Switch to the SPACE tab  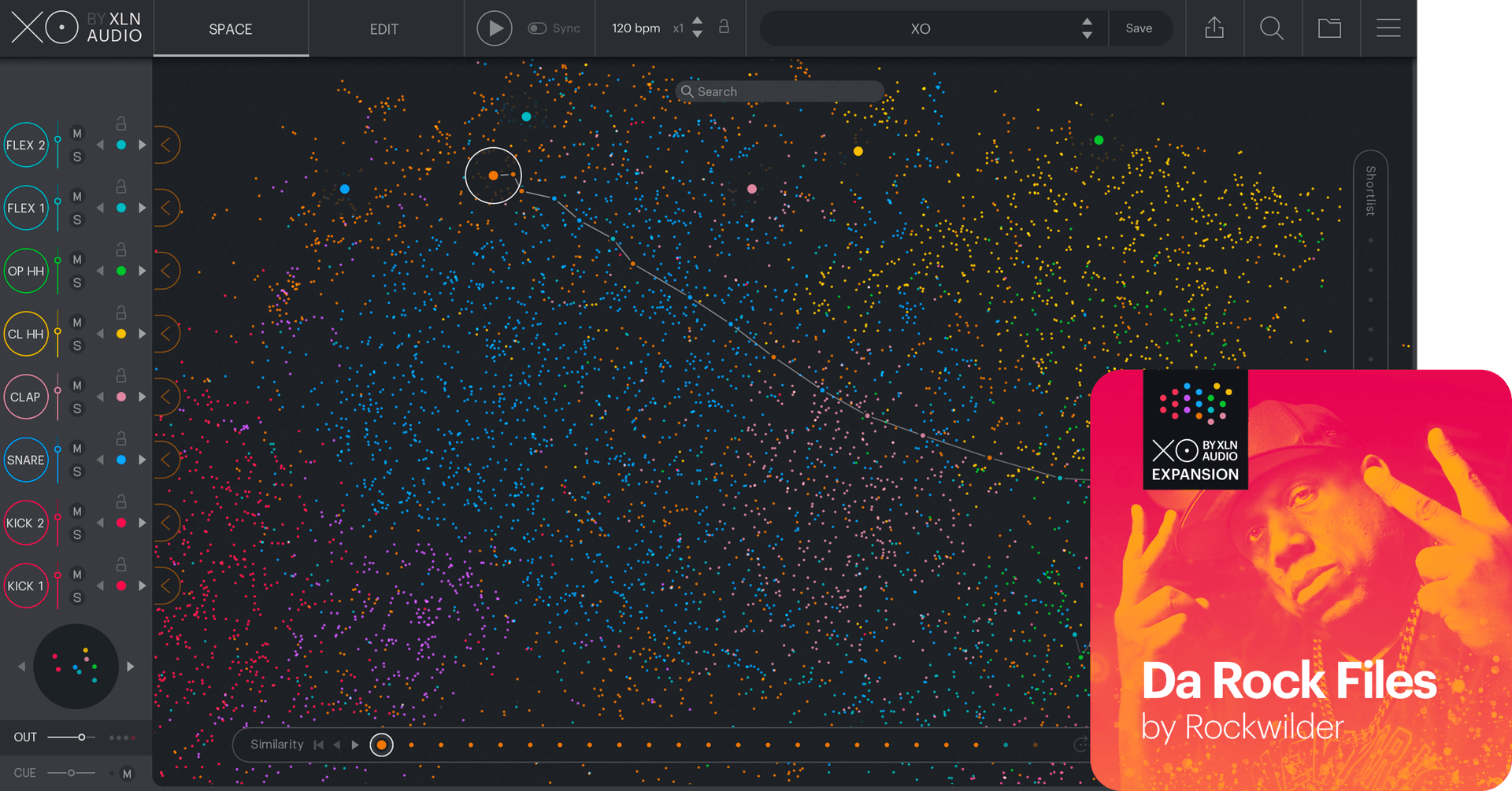click(x=231, y=29)
